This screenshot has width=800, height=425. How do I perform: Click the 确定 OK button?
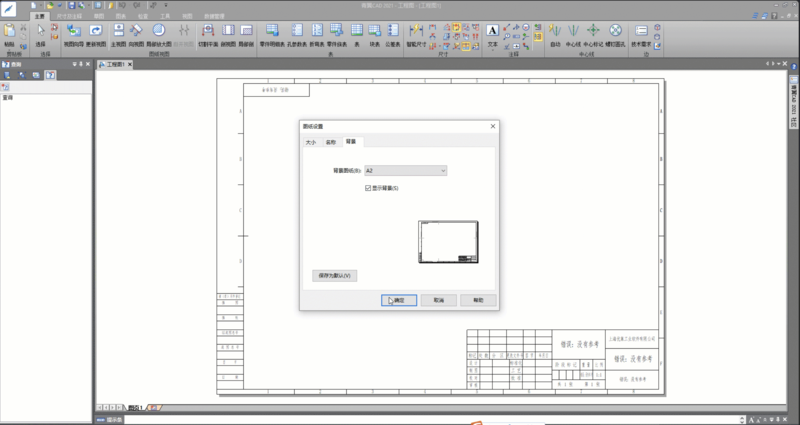point(399,299)
